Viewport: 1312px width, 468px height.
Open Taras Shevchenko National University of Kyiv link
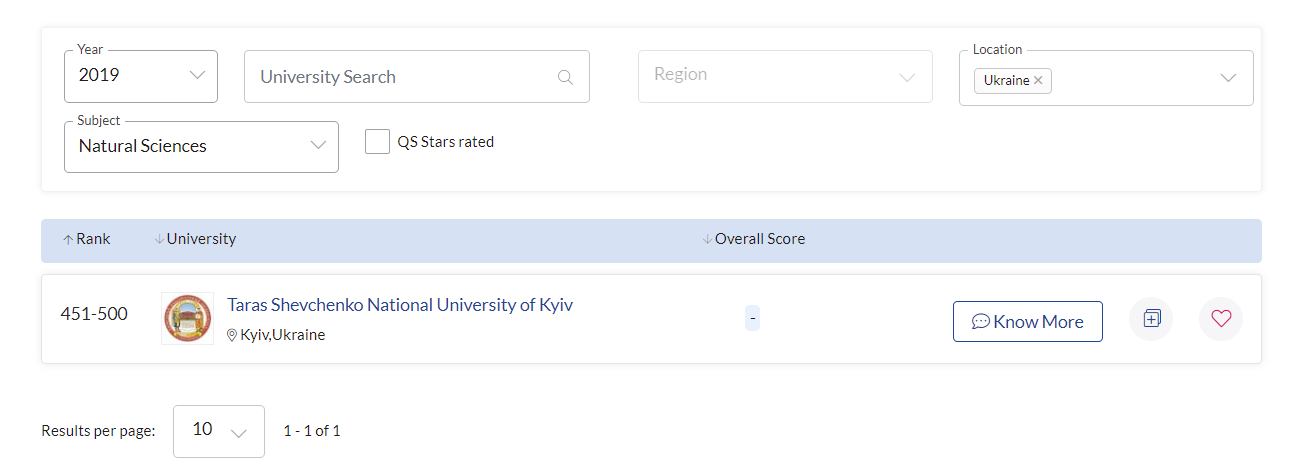pos(400,305)
